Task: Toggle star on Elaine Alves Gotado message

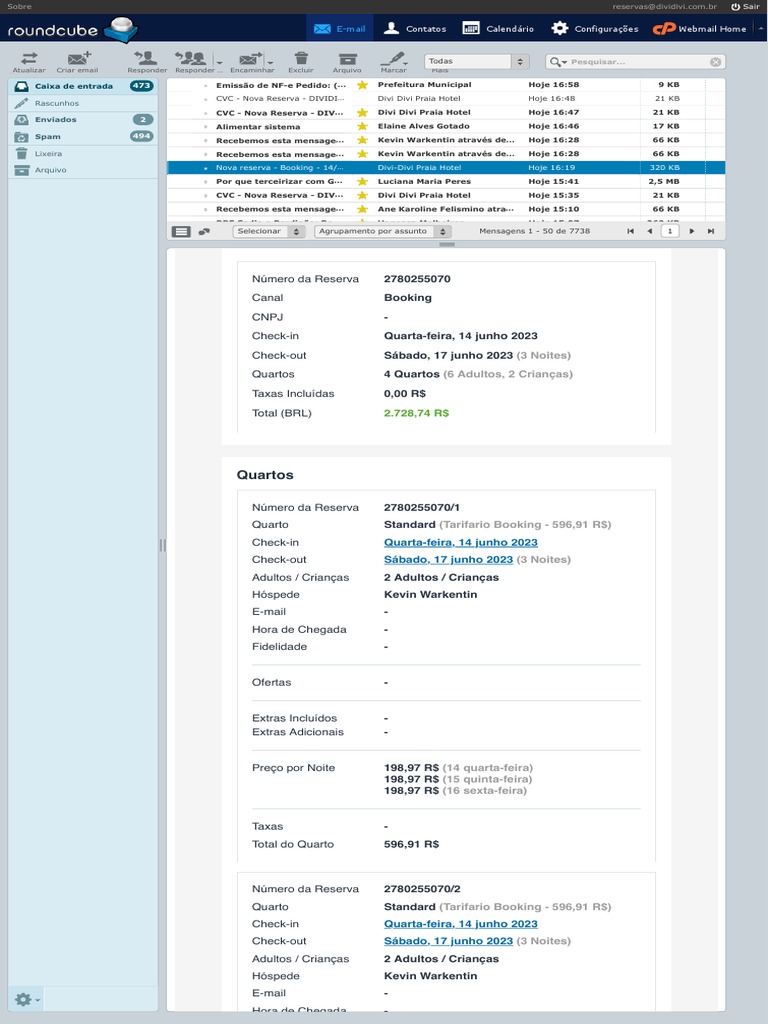Action: [362, 126]
